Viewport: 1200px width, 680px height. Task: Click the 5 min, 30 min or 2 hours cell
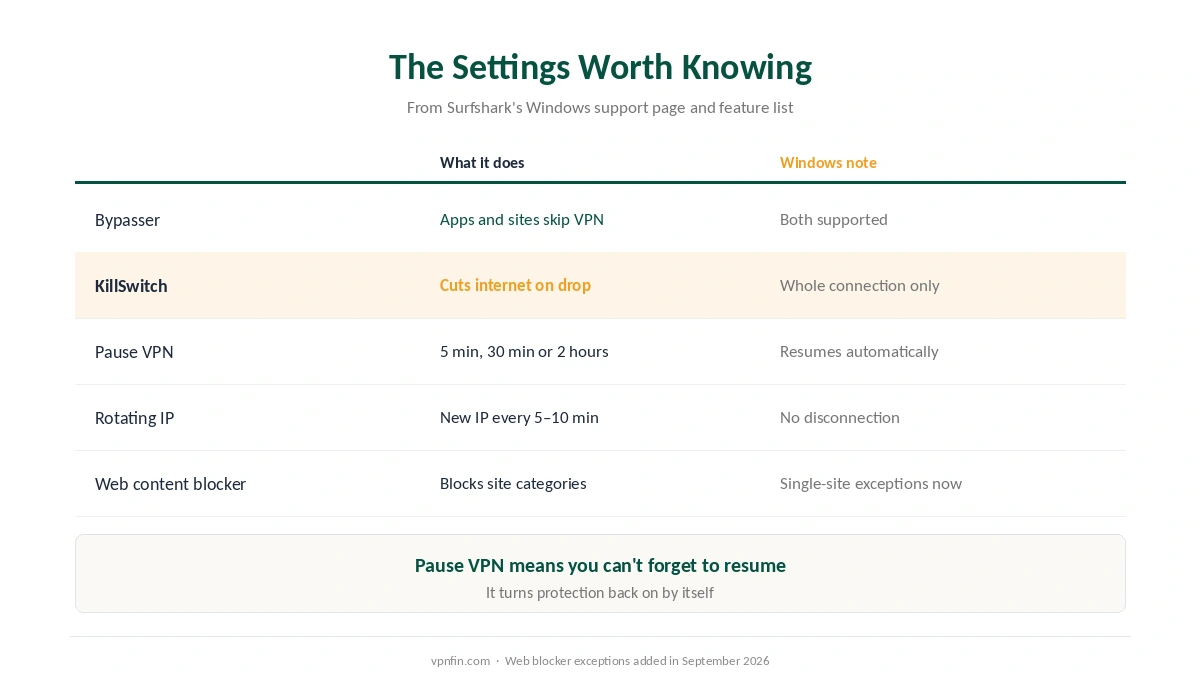[524, 352]
